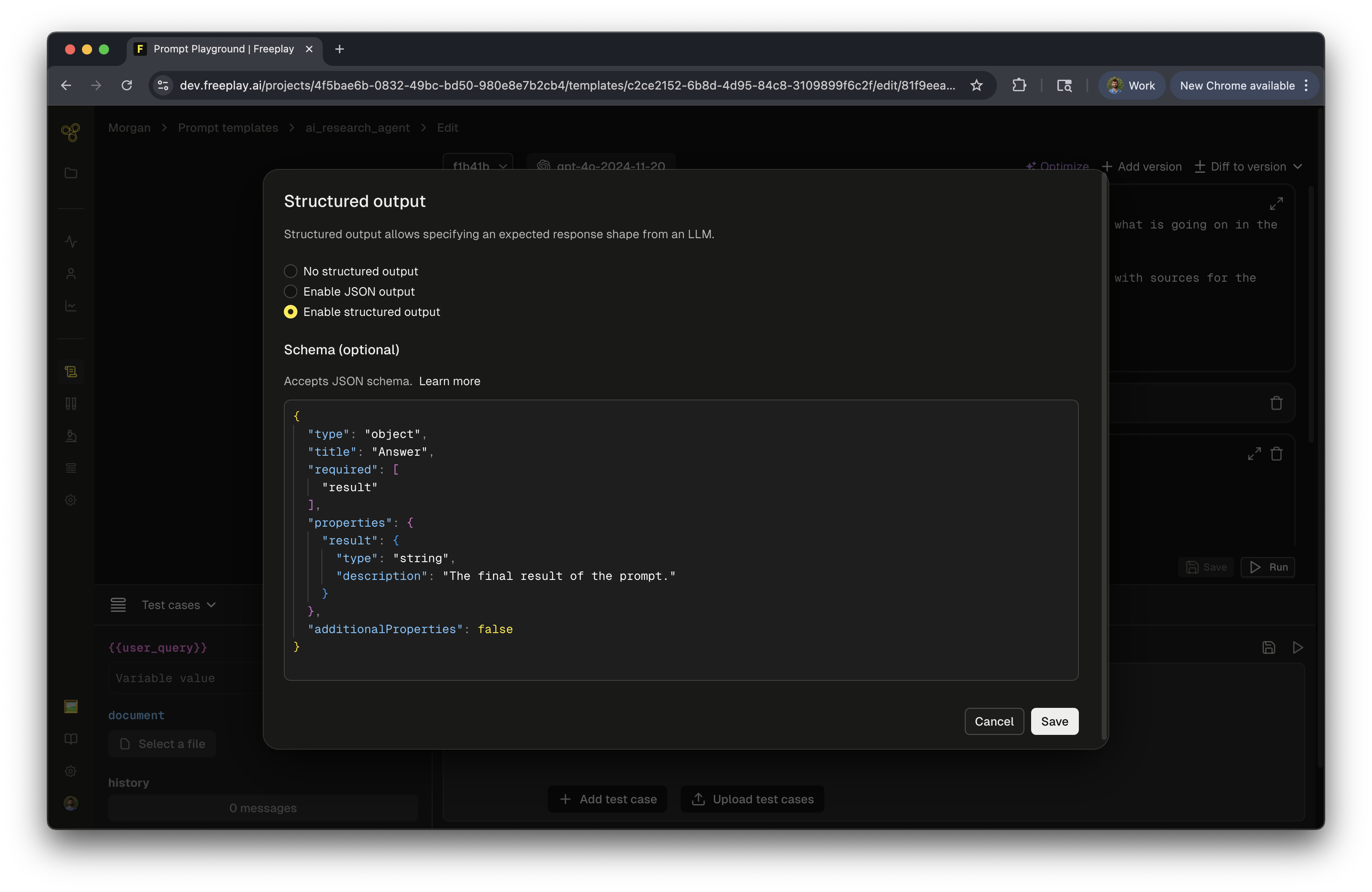Select No structured output option
Viewport: 1372px width, 892px height.
[291, 272]
